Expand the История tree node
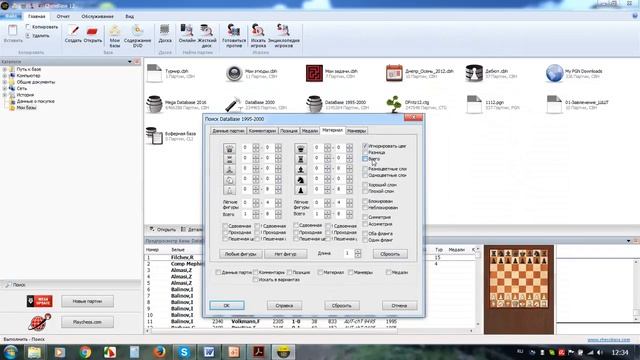This screenshot has height=360, width=640. click(x=5, y=95)
